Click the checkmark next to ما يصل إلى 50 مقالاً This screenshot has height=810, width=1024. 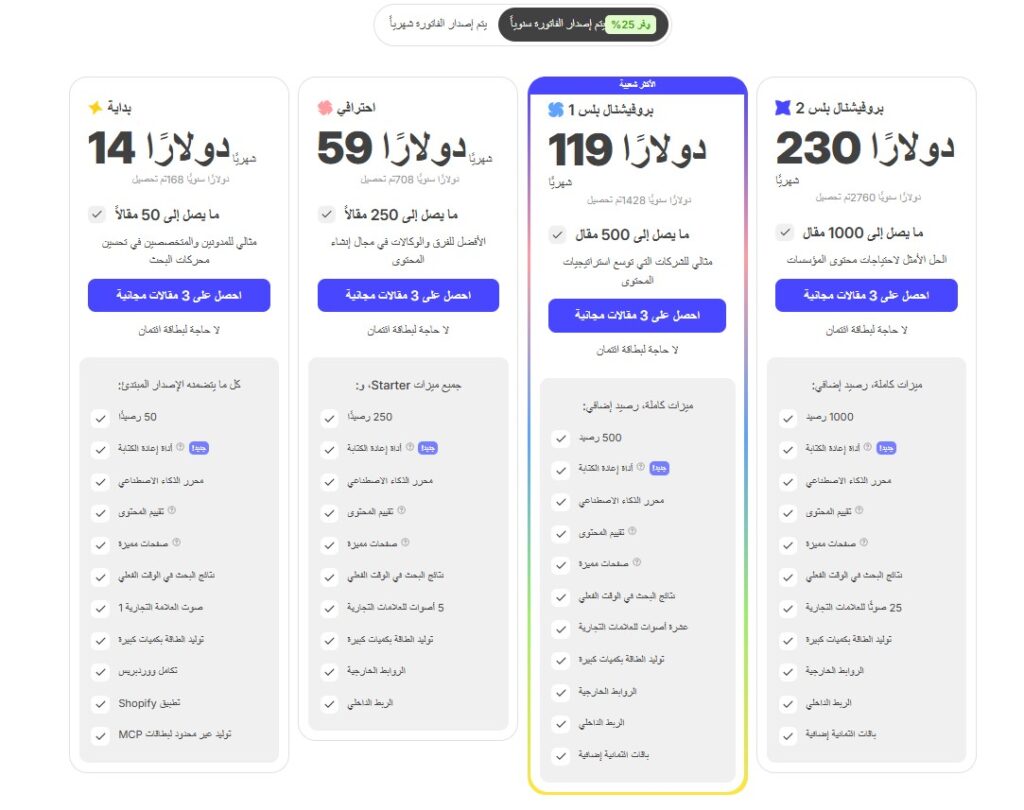pos(97,214)
